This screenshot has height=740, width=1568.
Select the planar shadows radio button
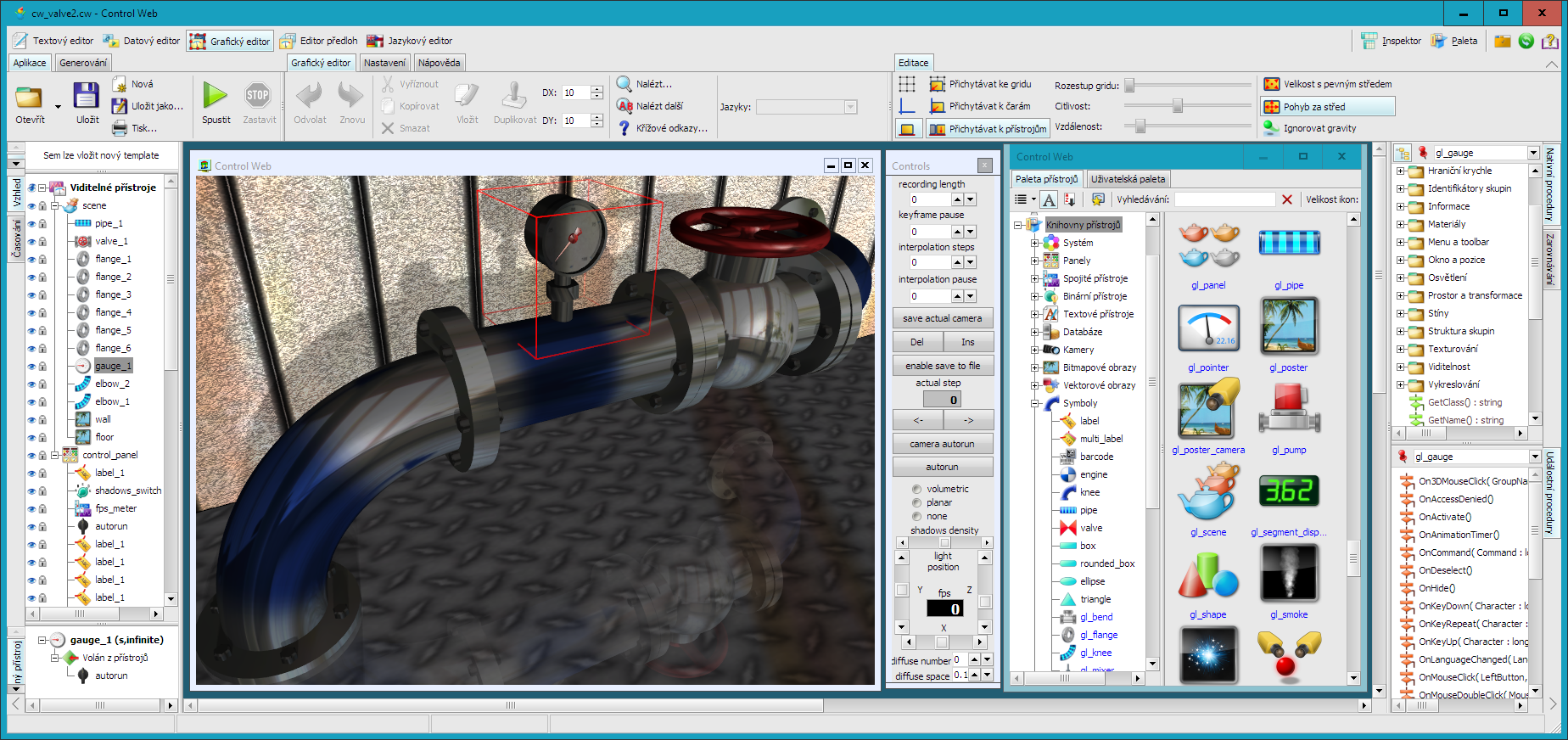[916, 502]
